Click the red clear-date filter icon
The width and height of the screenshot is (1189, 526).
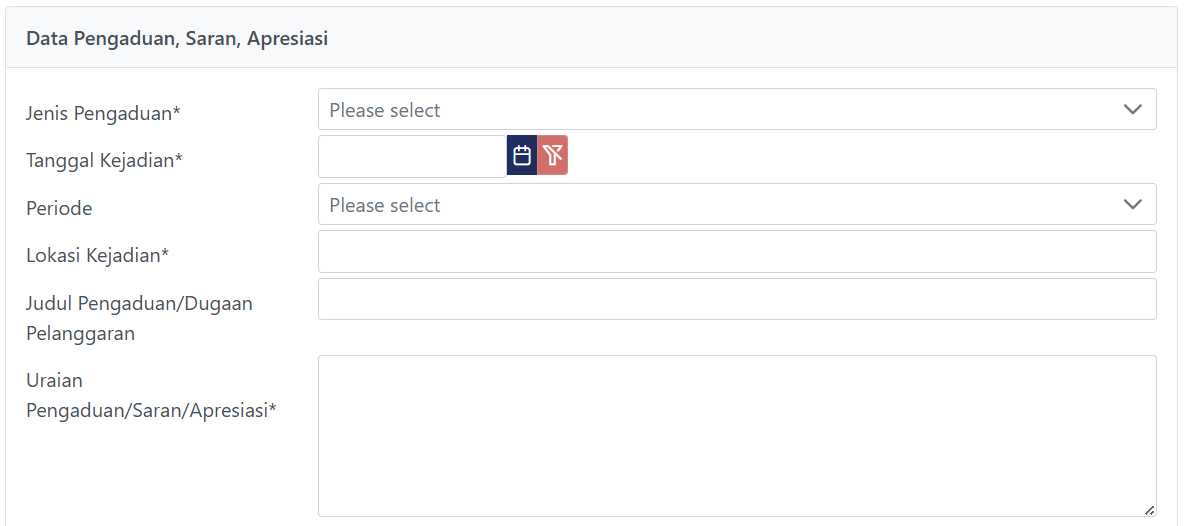pyautogui.click(x=553, y=156)
